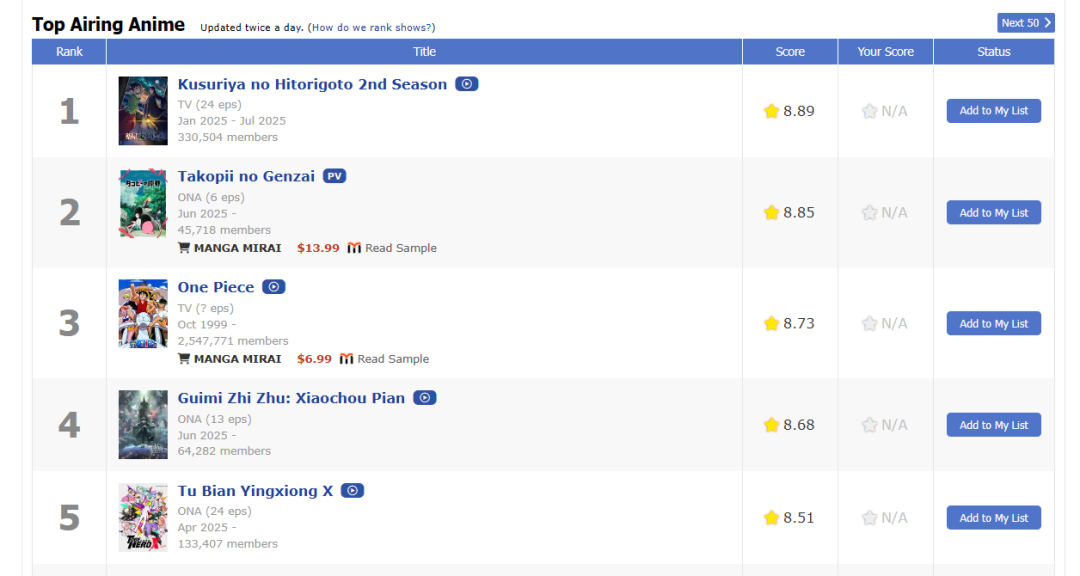Click gray Your Score star in Tu Bian Yingxiong X row

coord(869,517)
